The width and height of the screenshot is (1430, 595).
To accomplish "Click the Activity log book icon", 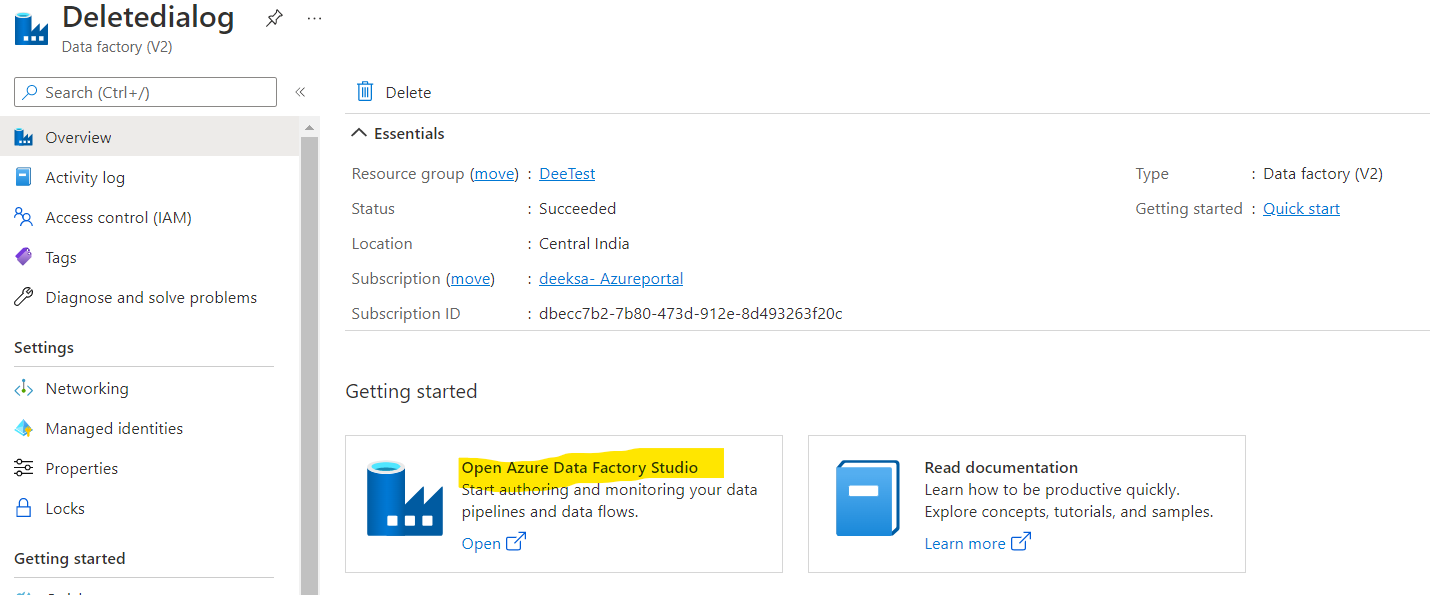I will pyautogui.click(x=24, y=177).
